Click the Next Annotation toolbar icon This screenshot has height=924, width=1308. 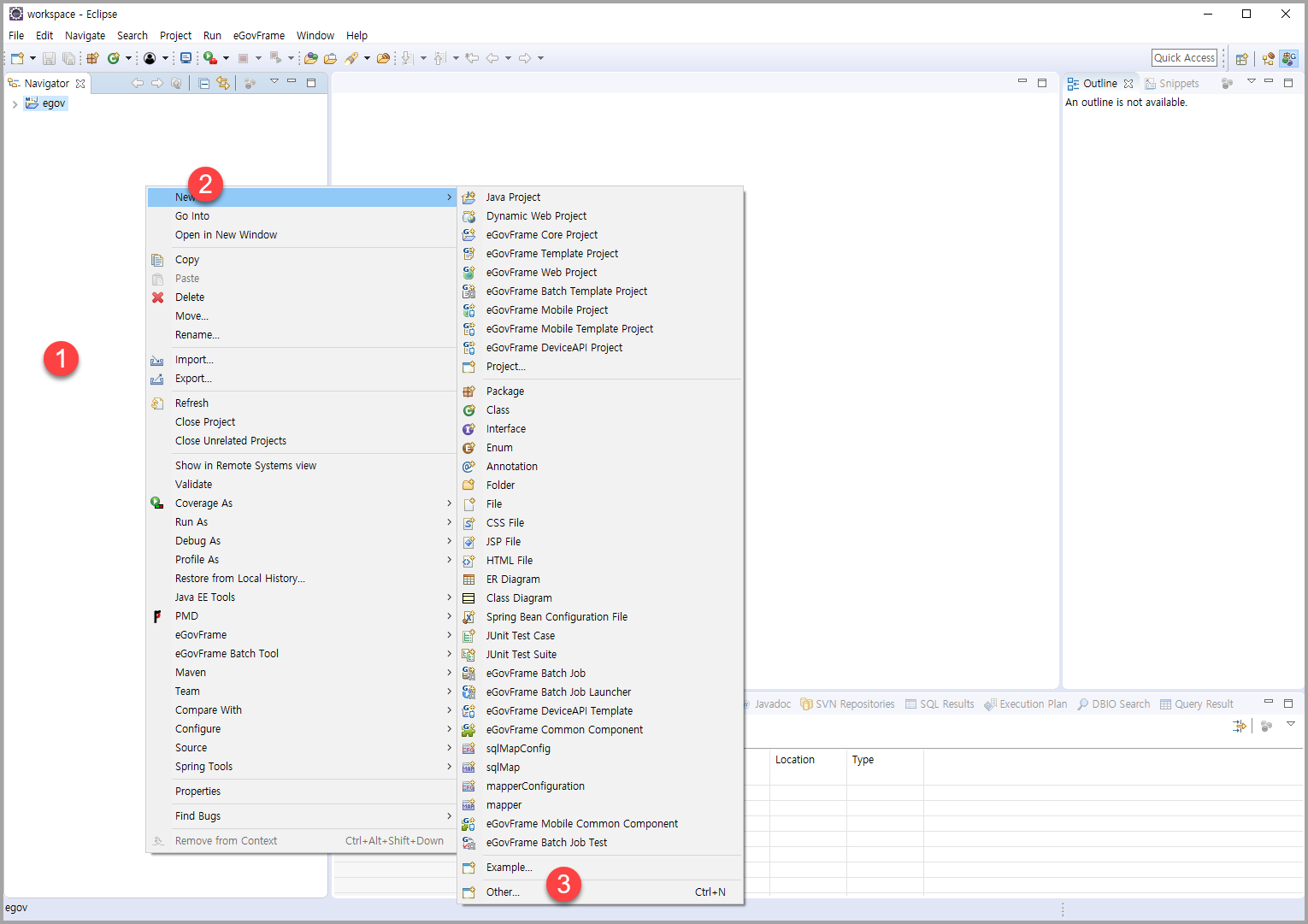pyautogui.click(x=408, y=58)
